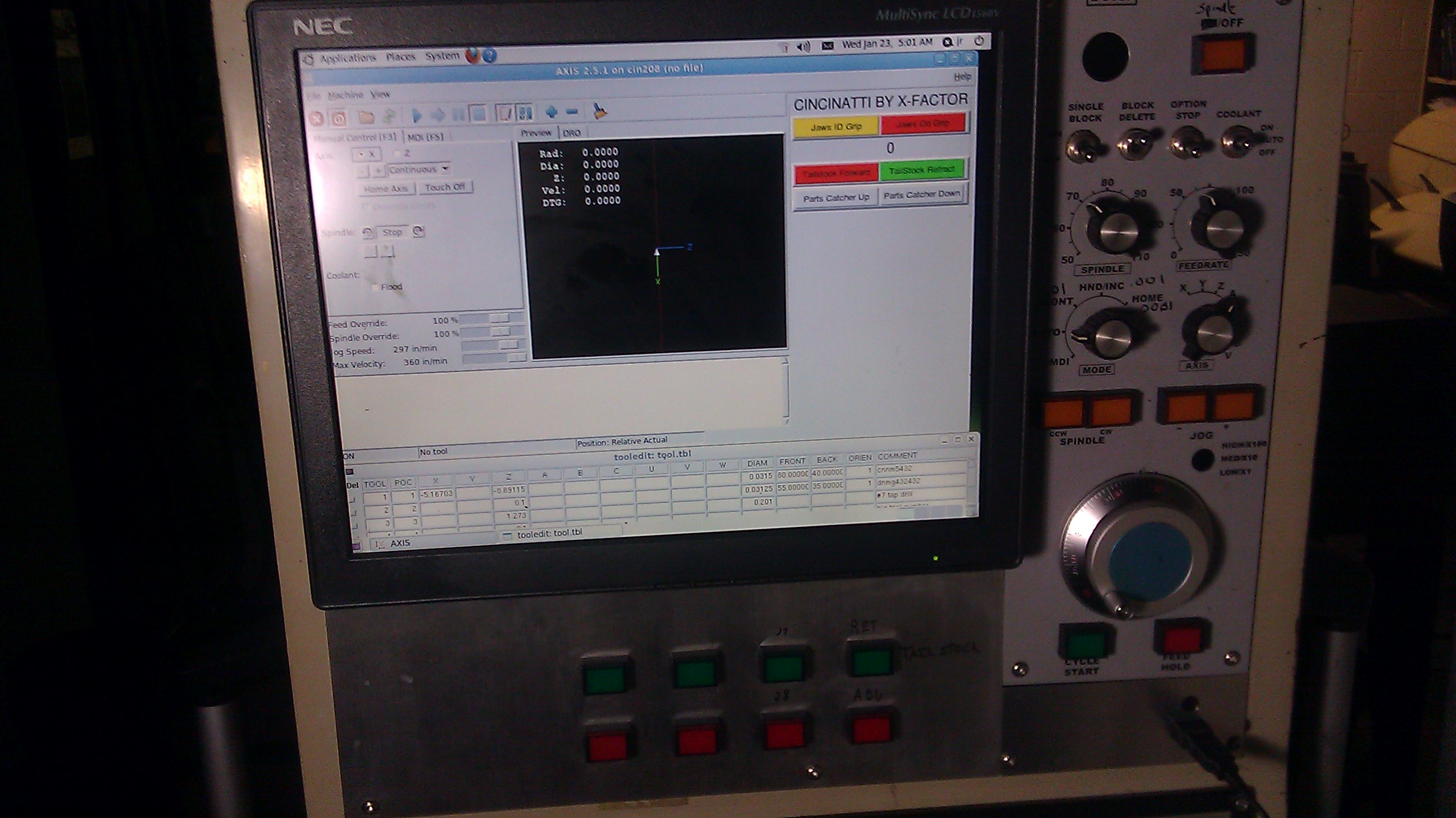This screenshot has height=818, width=1456.
Task: Tick Del checkbox for tool 1
Action: (353, 499)
